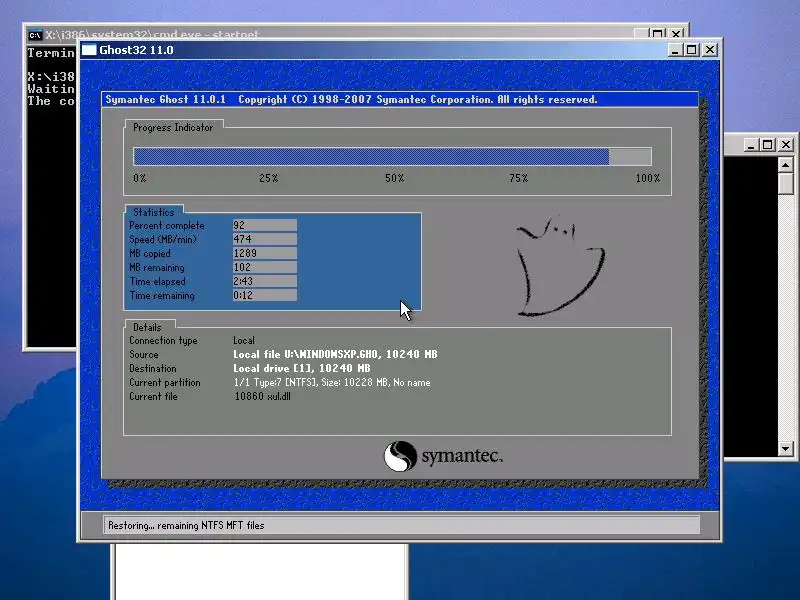Image resolution: width=800 pixels, height=600 pixels.
Task: Click scroll-down arrow in right console window
Action: (x=786, y=448)
